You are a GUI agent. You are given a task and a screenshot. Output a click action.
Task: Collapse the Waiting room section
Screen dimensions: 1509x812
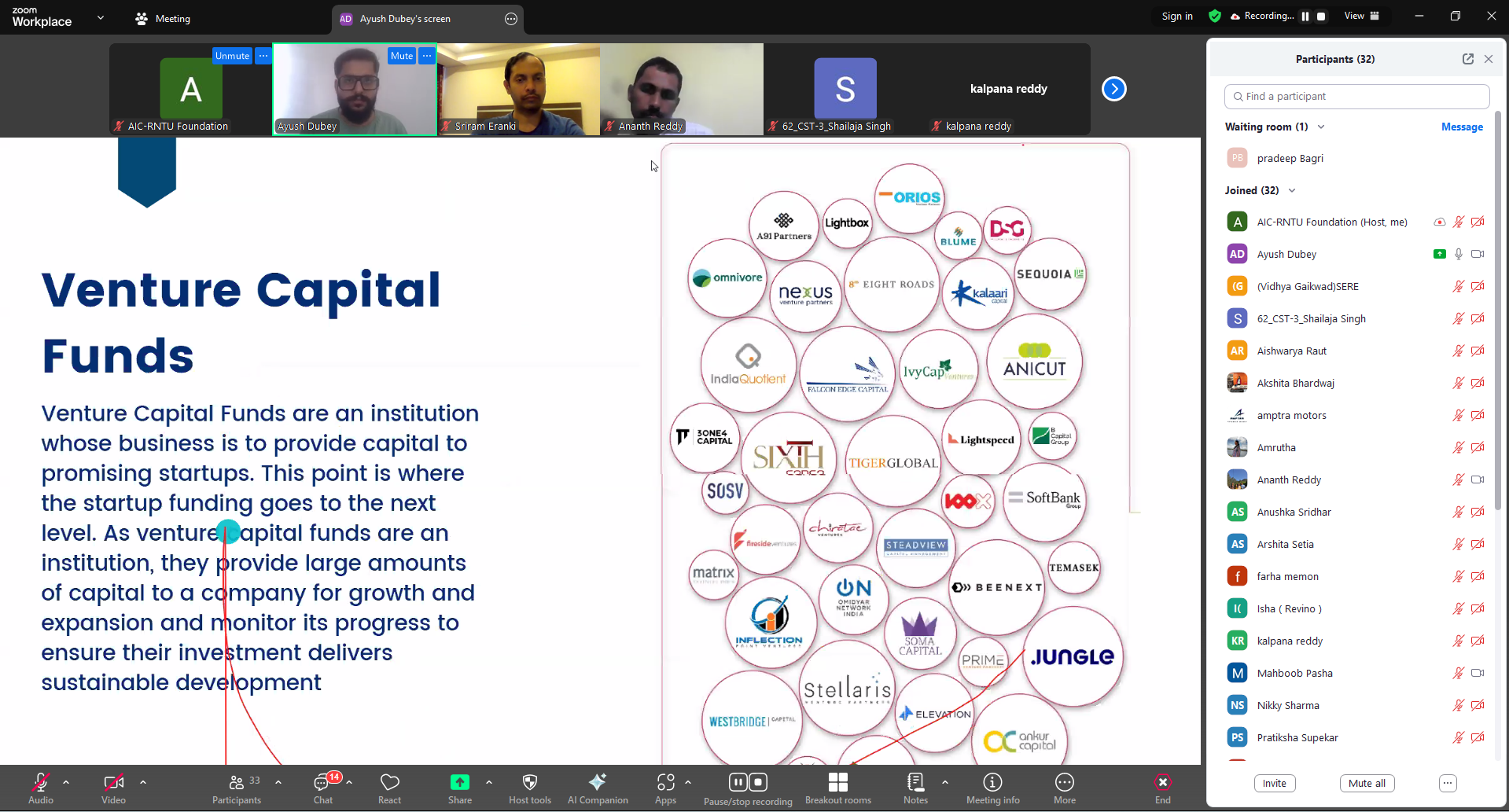[x=1321, y=127]
